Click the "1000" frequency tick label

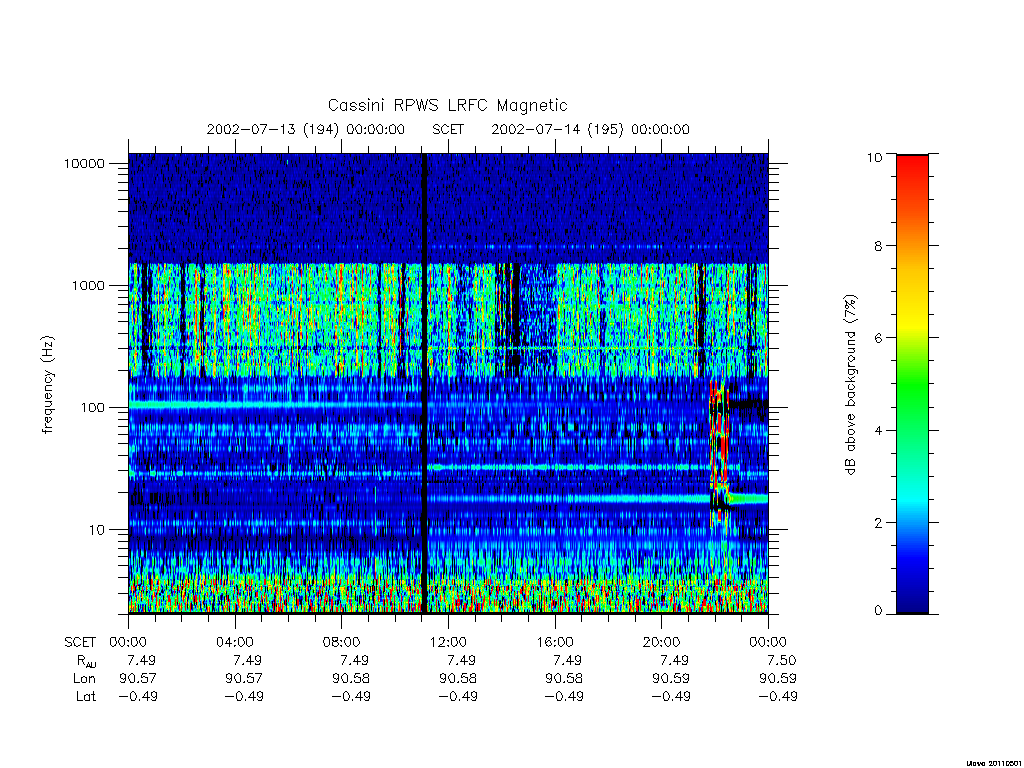click(x=88, y=285)
